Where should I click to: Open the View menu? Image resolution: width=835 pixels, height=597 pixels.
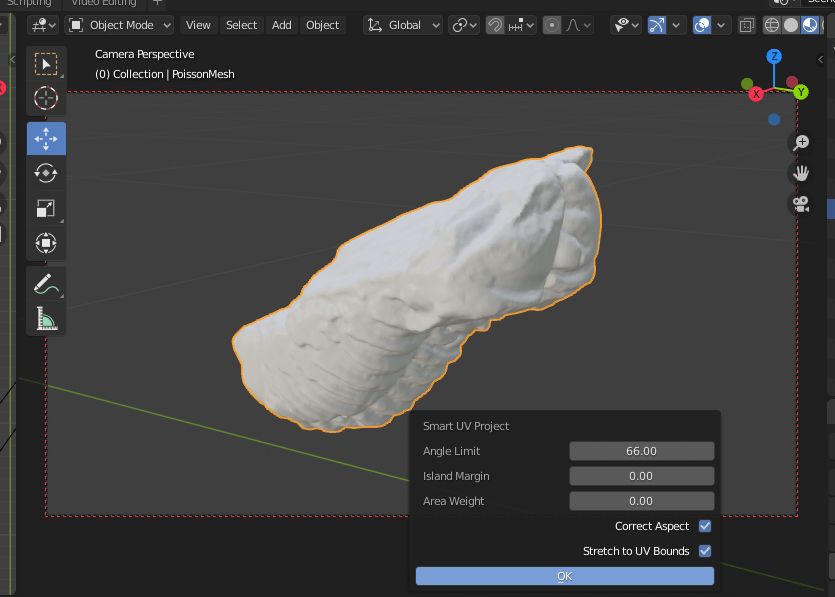coord(198,25)
